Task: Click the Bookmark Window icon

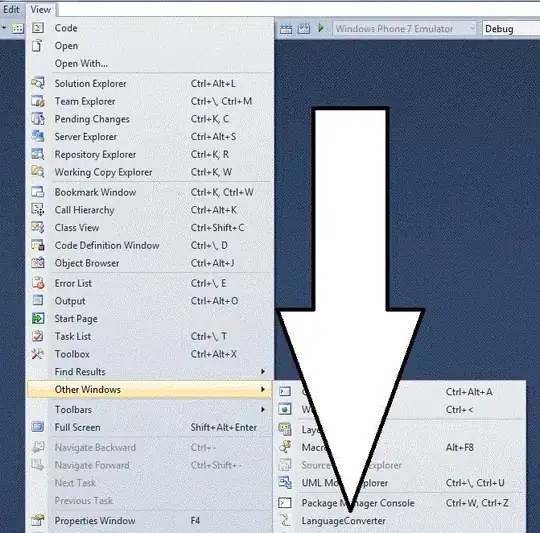Action: 38,192
